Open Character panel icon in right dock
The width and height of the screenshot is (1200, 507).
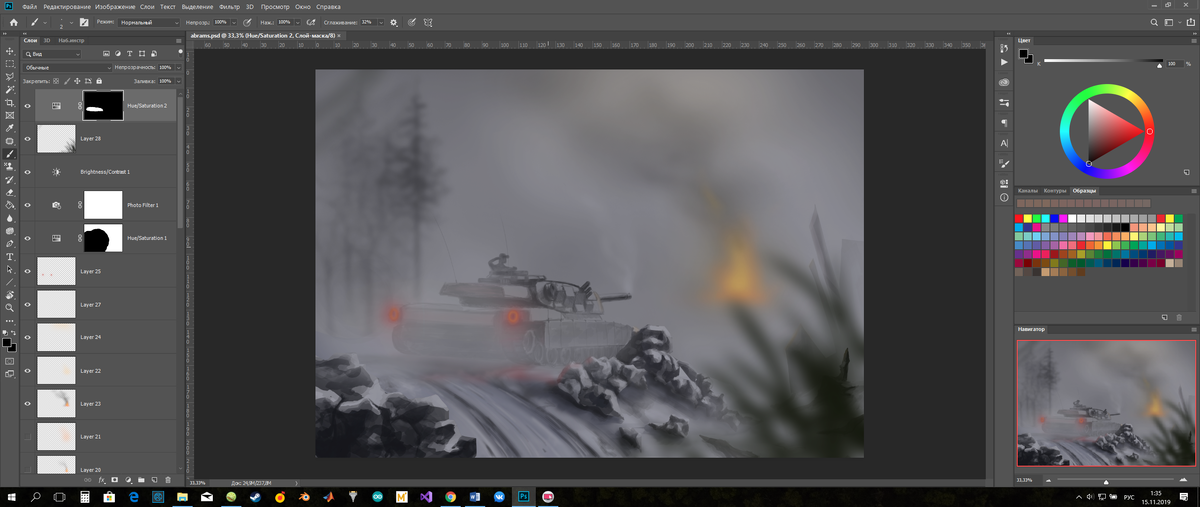(1004, 143)
